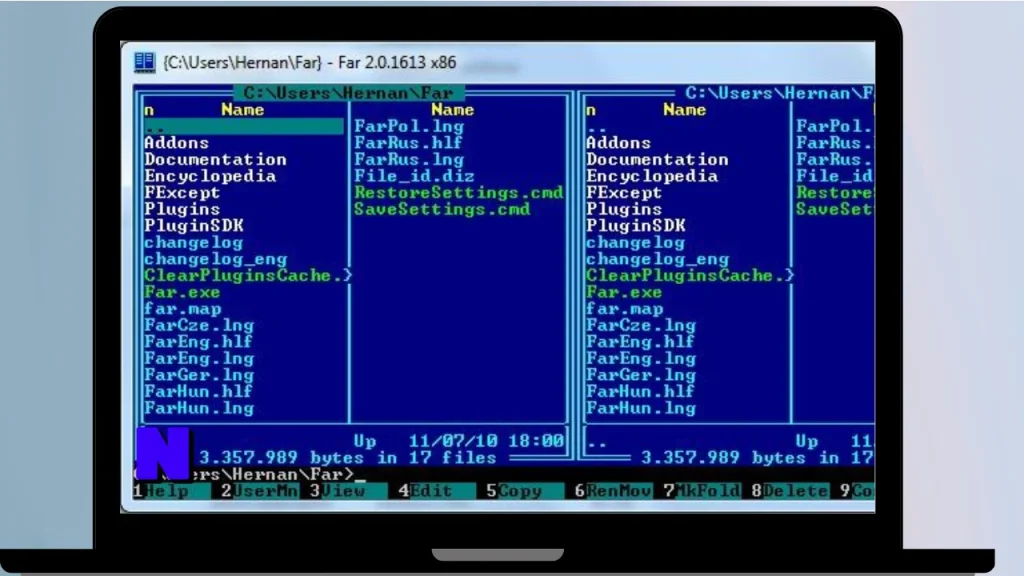The image size is (1024, 576).
Task: Select '..' parent entry in the right panel
Action: (x=596, y=127)
